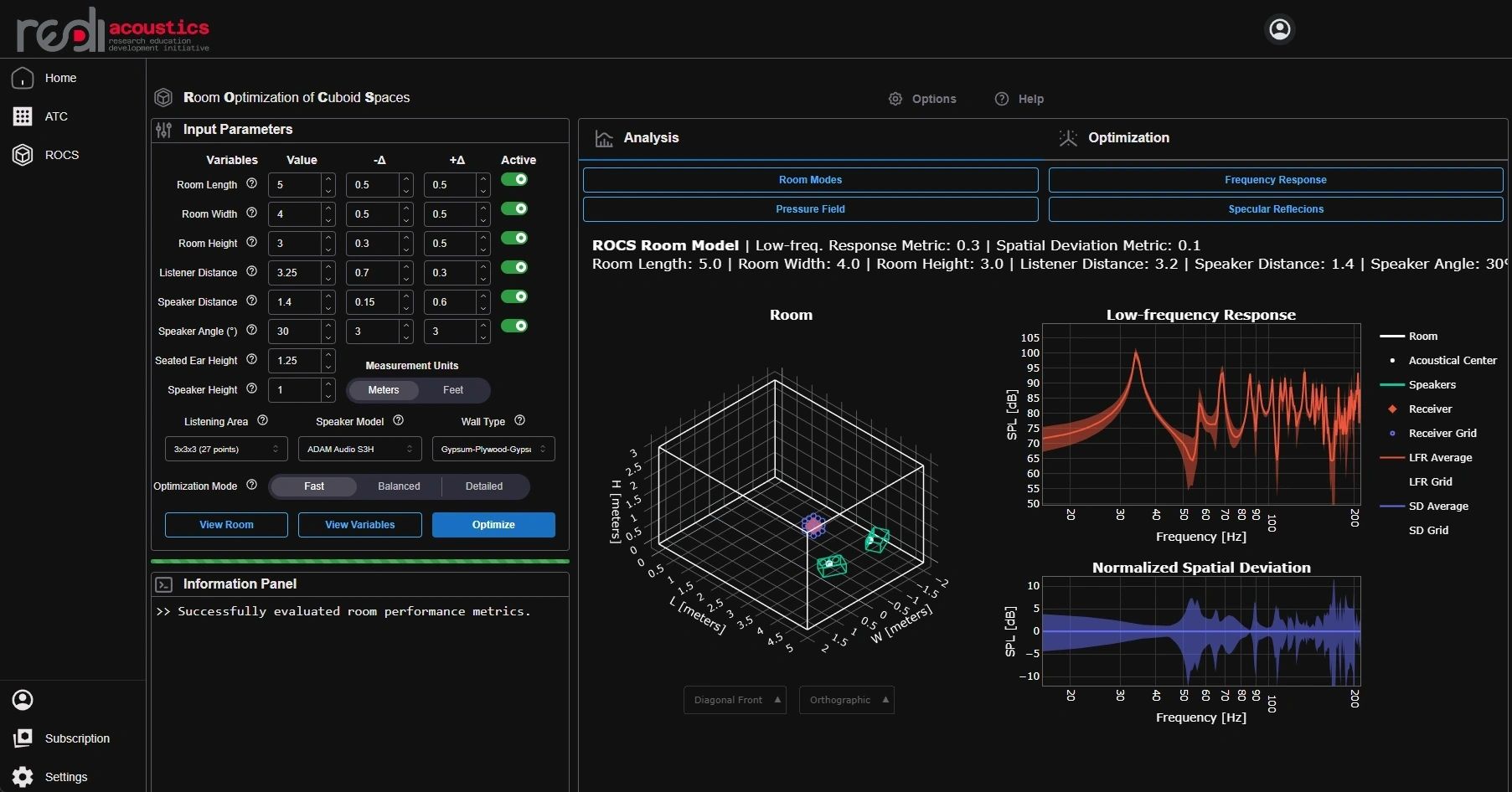Viewport: 1512px width, 792px height.
Task: Open the ATC grid icon in sidebar
Action: [x=23, y=116]
